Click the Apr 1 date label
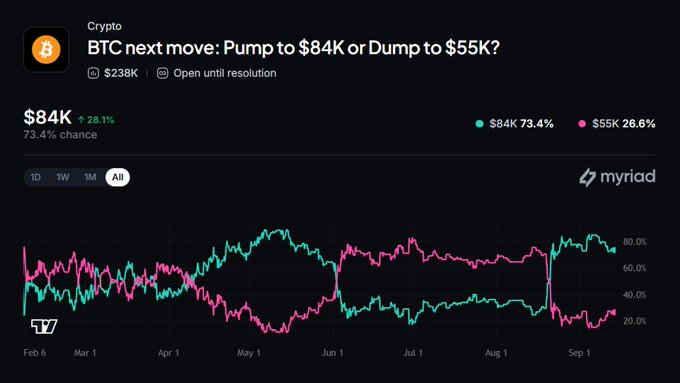This screenshot has width=680, height=383. (168, 353)
